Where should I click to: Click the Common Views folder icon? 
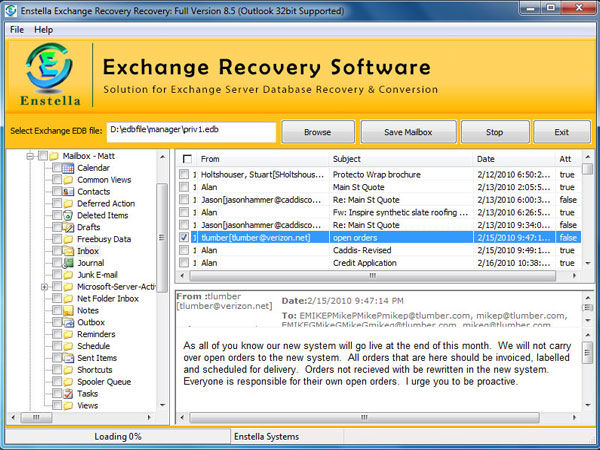(x=68, y=180)
